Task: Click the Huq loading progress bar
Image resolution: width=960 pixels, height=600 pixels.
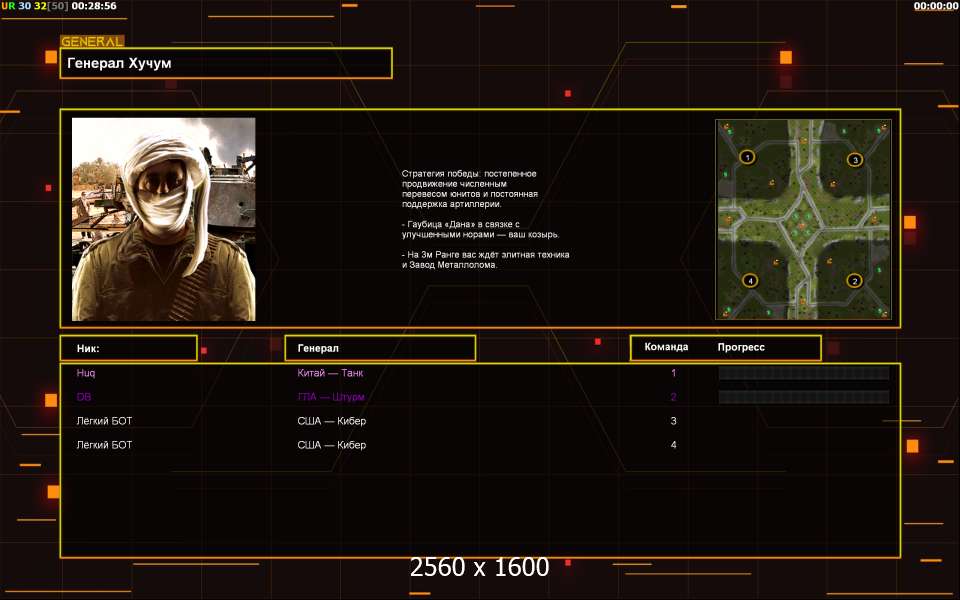Action: (x=804, y=373)
